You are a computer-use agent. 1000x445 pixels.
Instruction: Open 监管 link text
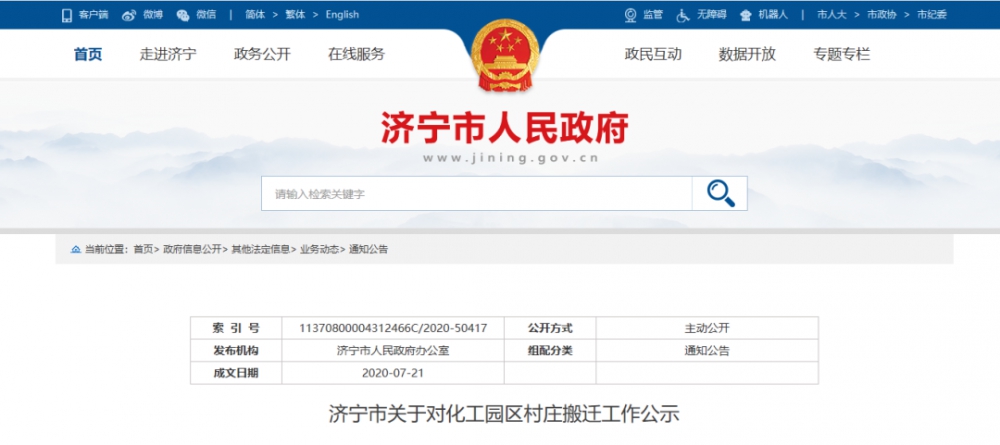coord(652,15)
